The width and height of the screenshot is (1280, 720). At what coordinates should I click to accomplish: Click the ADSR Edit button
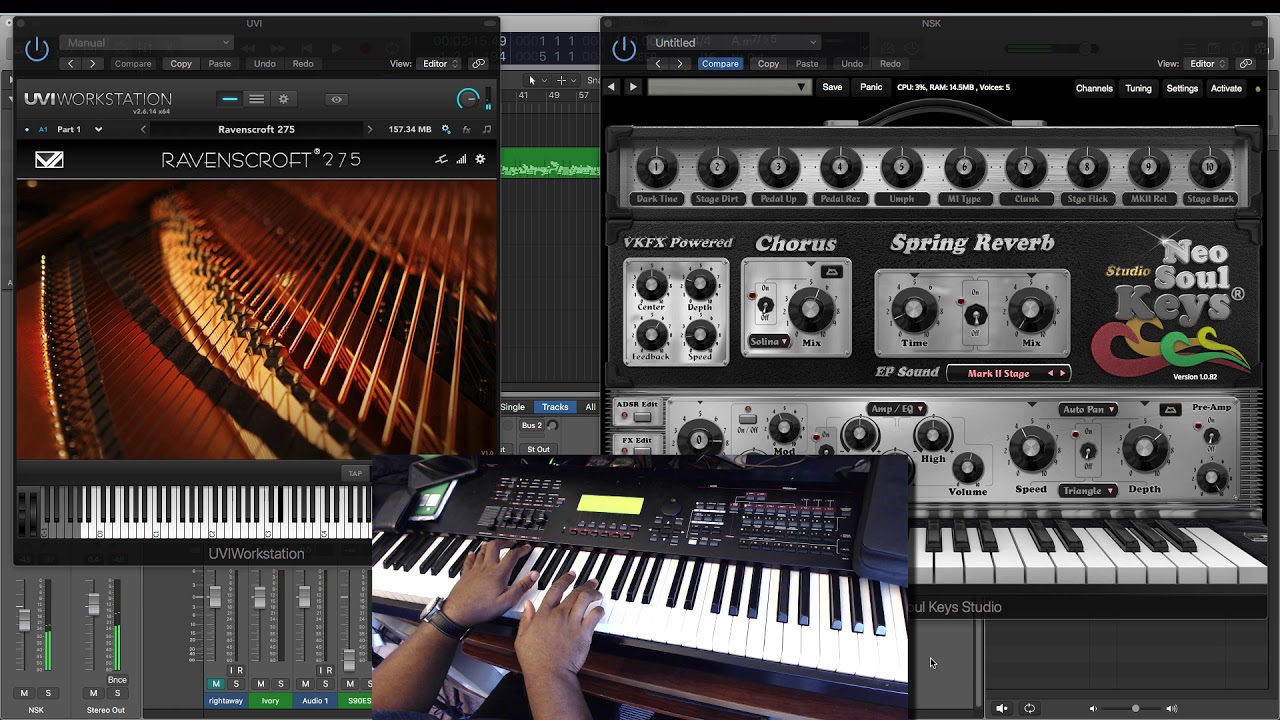(x=637, y=411)
